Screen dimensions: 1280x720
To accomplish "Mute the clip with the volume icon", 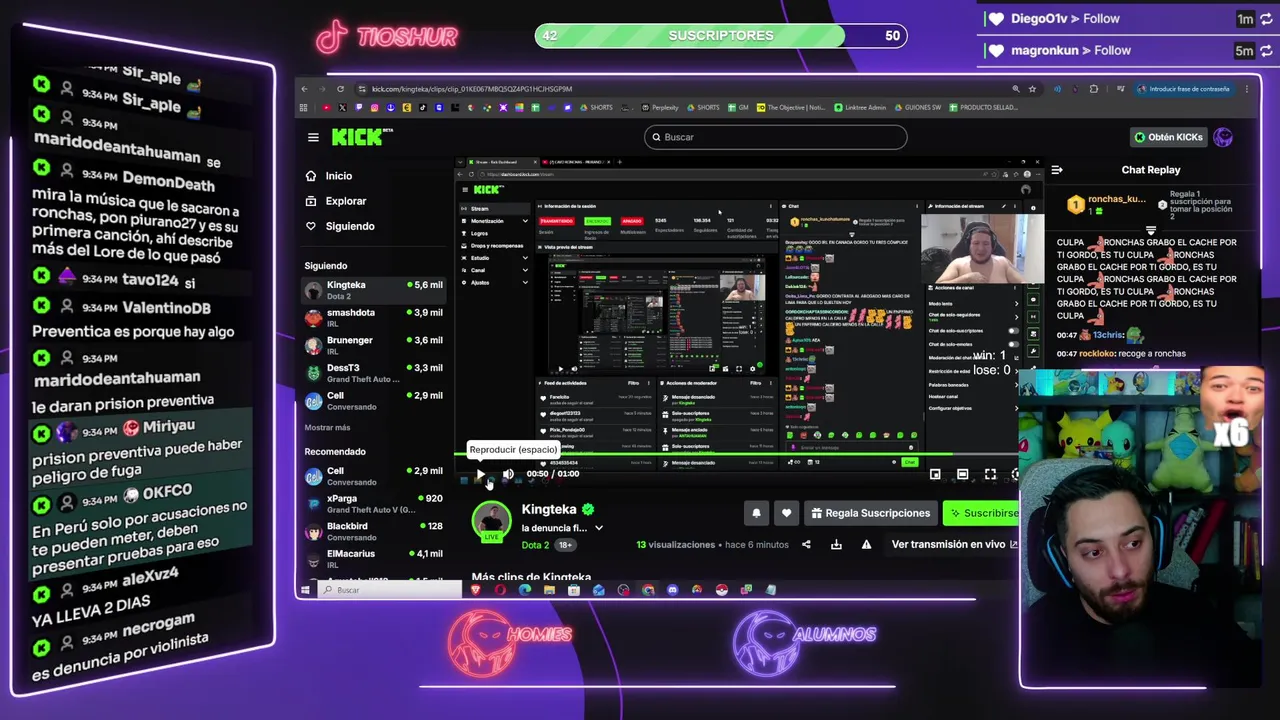I will (x=508, y=474).
